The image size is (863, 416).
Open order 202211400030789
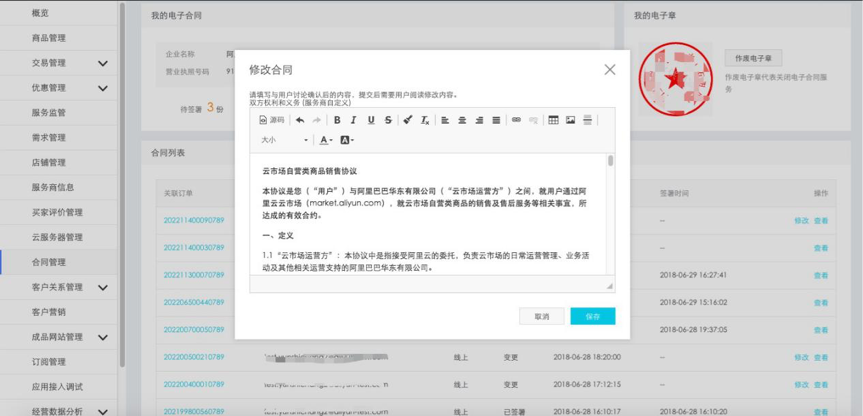tap(194, 247)
